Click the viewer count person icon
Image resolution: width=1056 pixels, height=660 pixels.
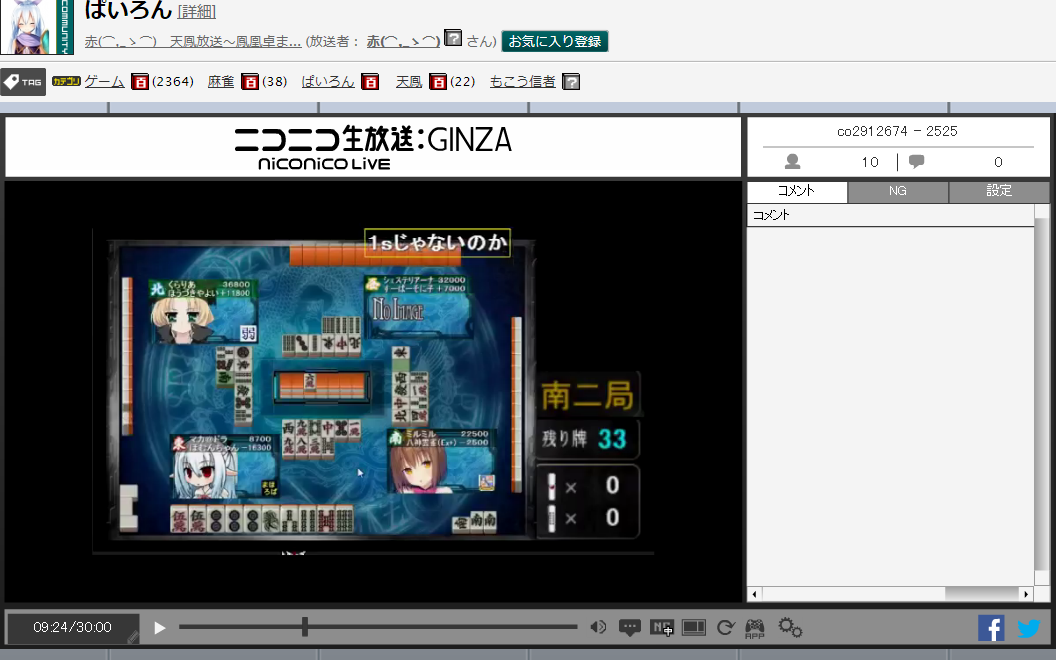(x=793, y=162)
